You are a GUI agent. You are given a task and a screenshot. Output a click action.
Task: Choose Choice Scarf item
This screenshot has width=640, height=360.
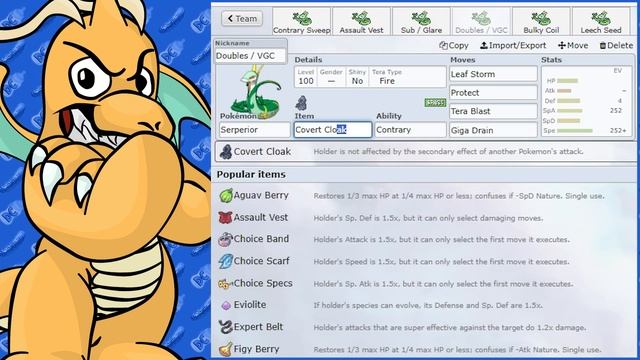[426, 261]
